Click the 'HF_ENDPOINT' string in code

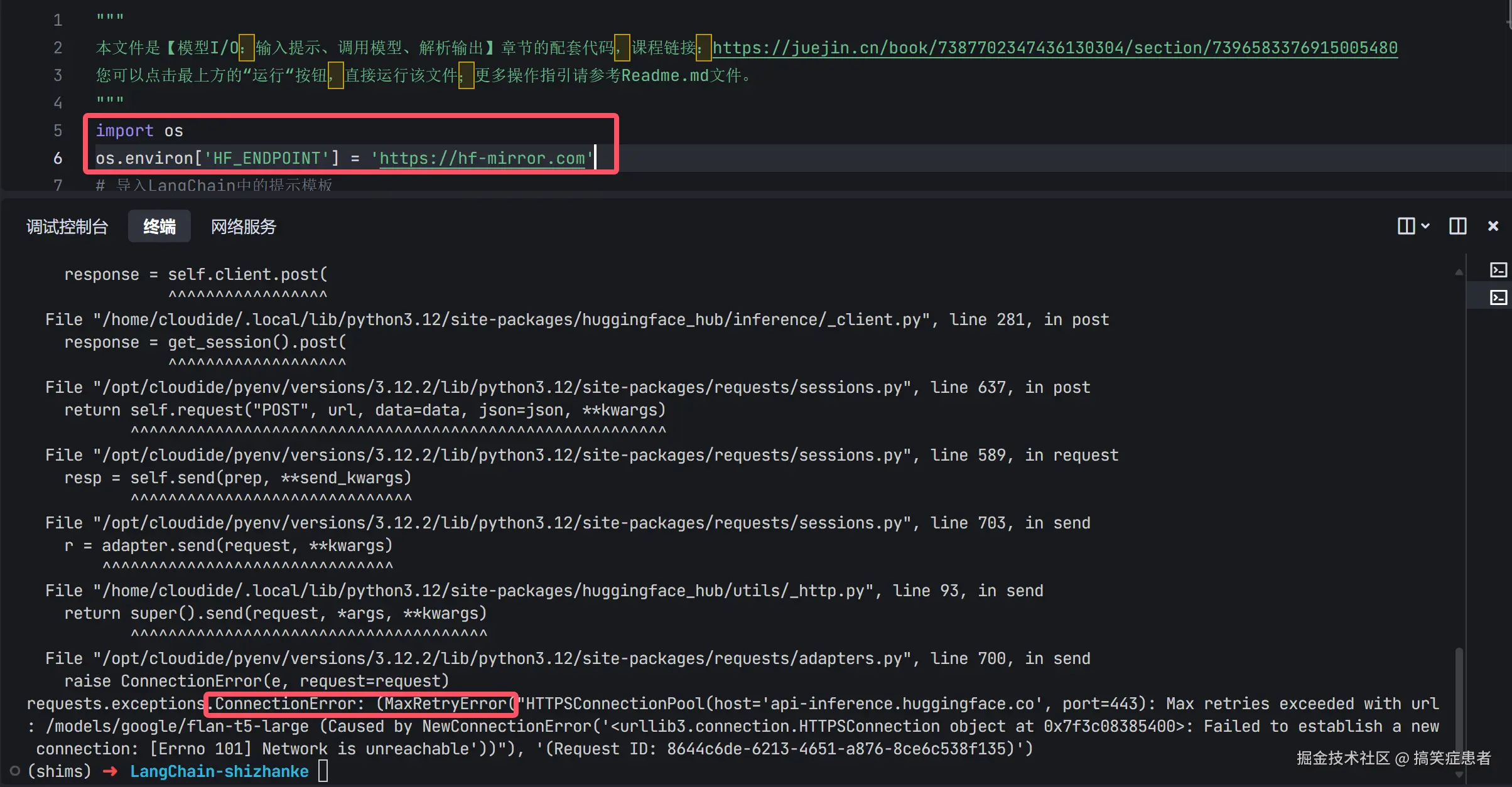267,158
